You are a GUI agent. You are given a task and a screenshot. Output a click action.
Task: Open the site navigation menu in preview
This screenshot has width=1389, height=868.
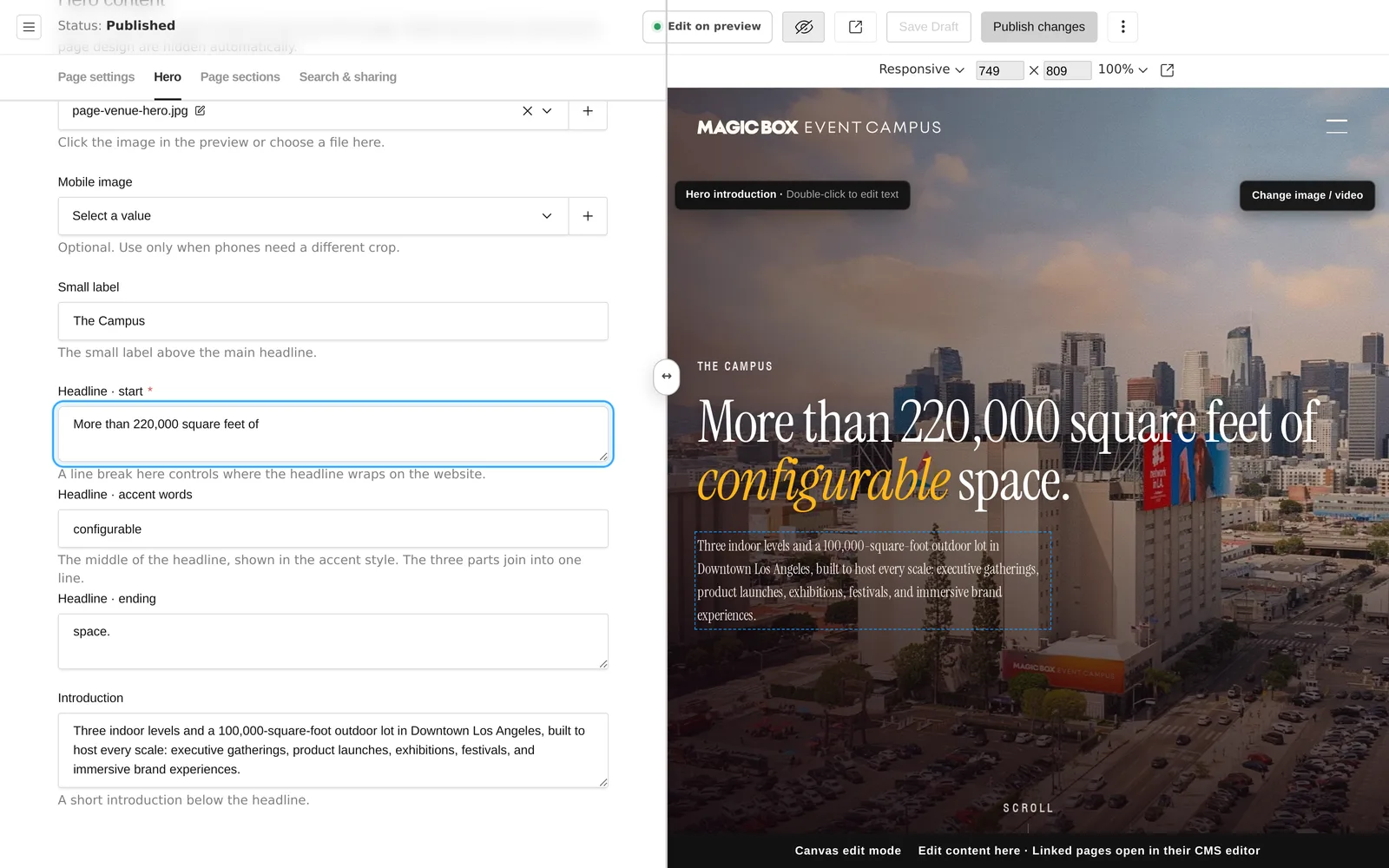(1337, 127)
